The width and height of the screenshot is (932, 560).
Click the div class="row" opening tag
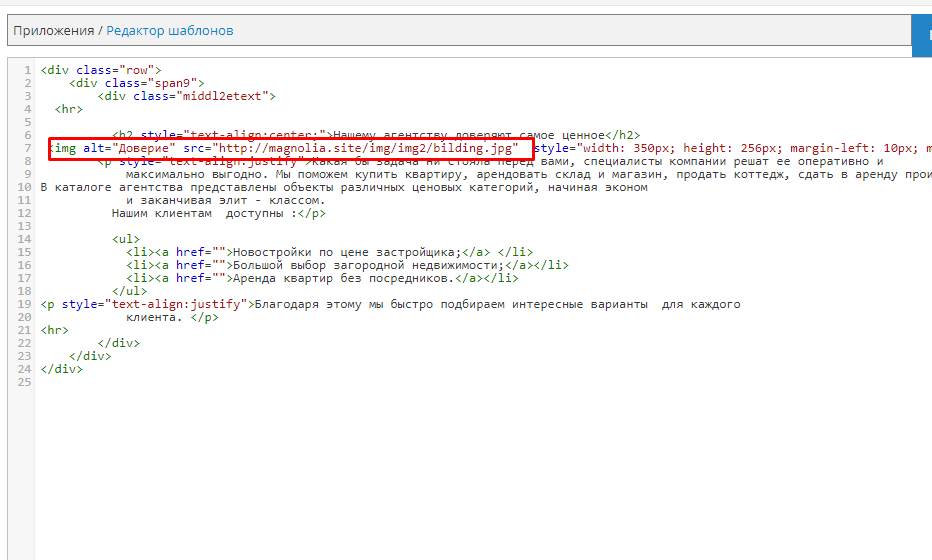(x=100, y=70)
